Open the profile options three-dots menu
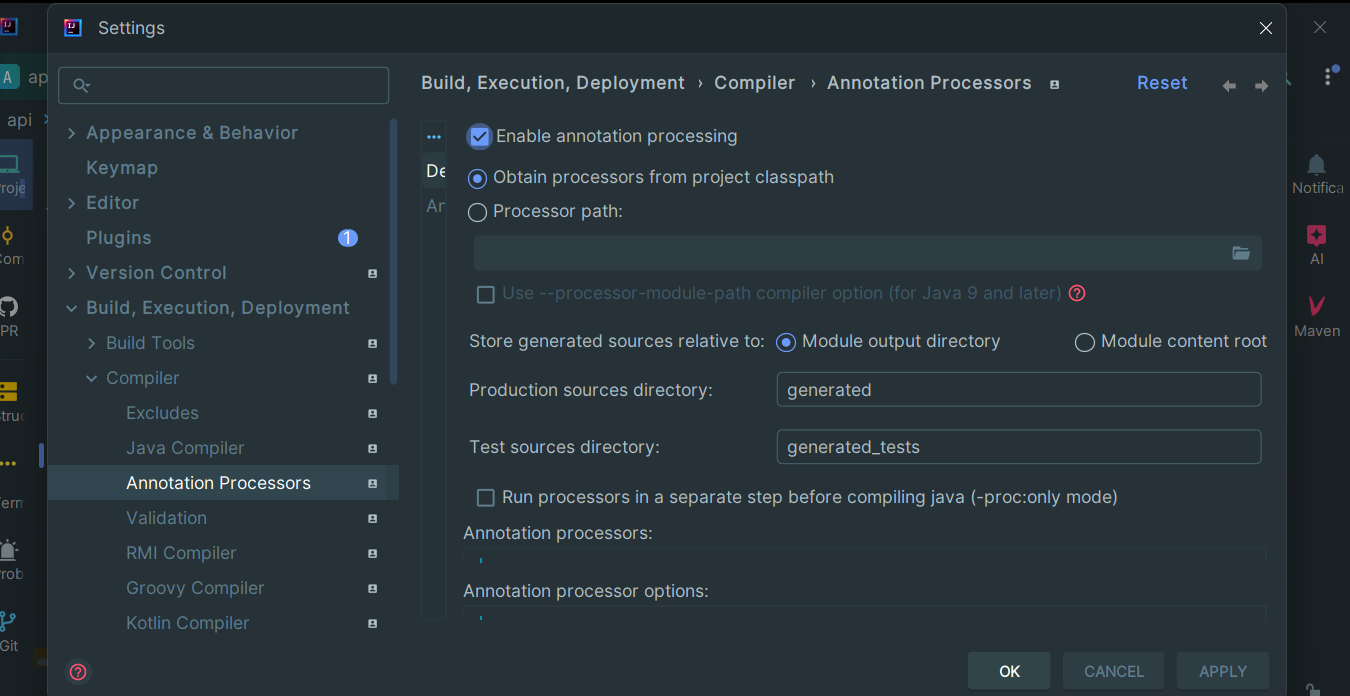This screenshot has height=696, width=1350. [433, 137]
